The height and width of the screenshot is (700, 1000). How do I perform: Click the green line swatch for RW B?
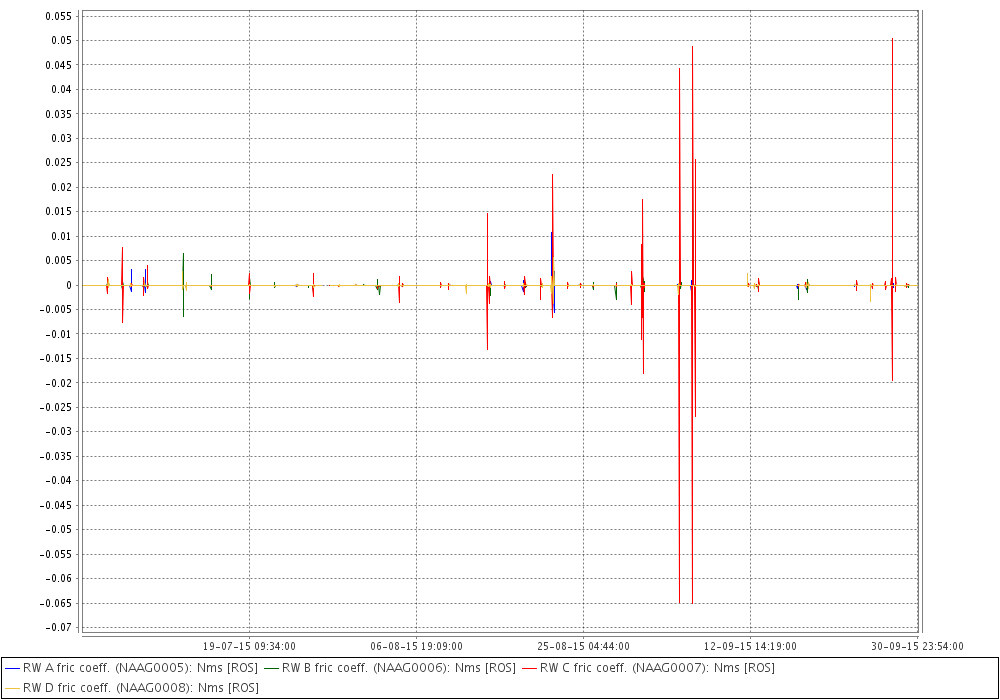[272, 669]
